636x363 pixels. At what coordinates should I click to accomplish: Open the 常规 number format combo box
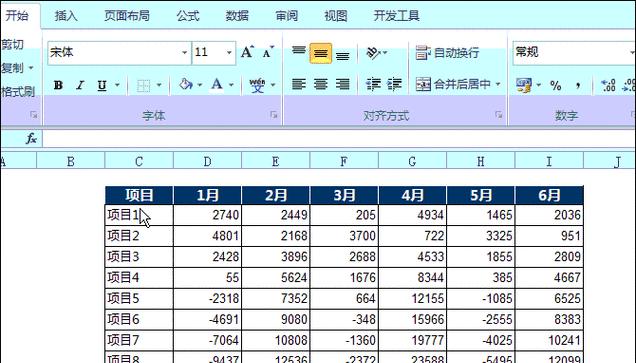574,53
